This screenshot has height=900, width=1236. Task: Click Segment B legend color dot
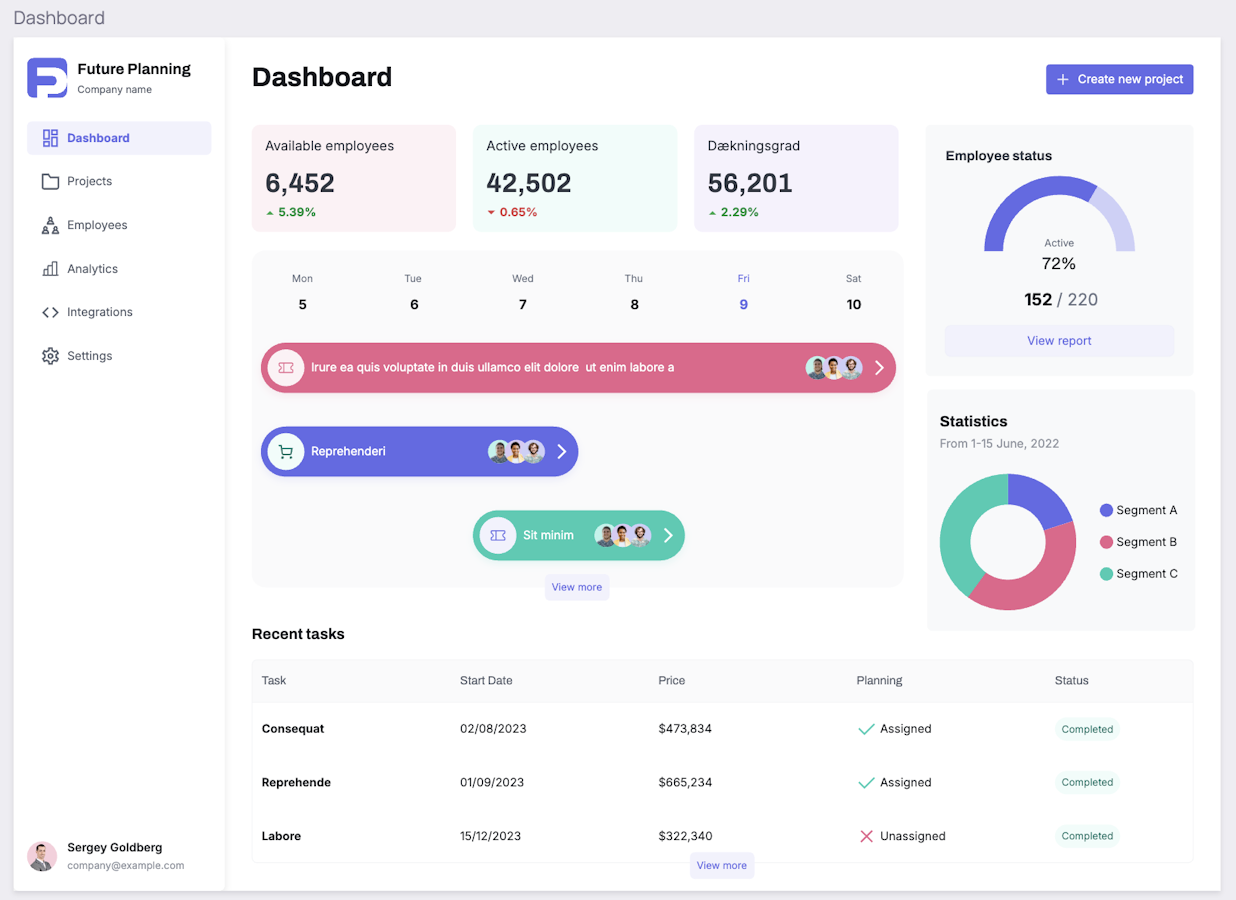(x=1106, y=542)
